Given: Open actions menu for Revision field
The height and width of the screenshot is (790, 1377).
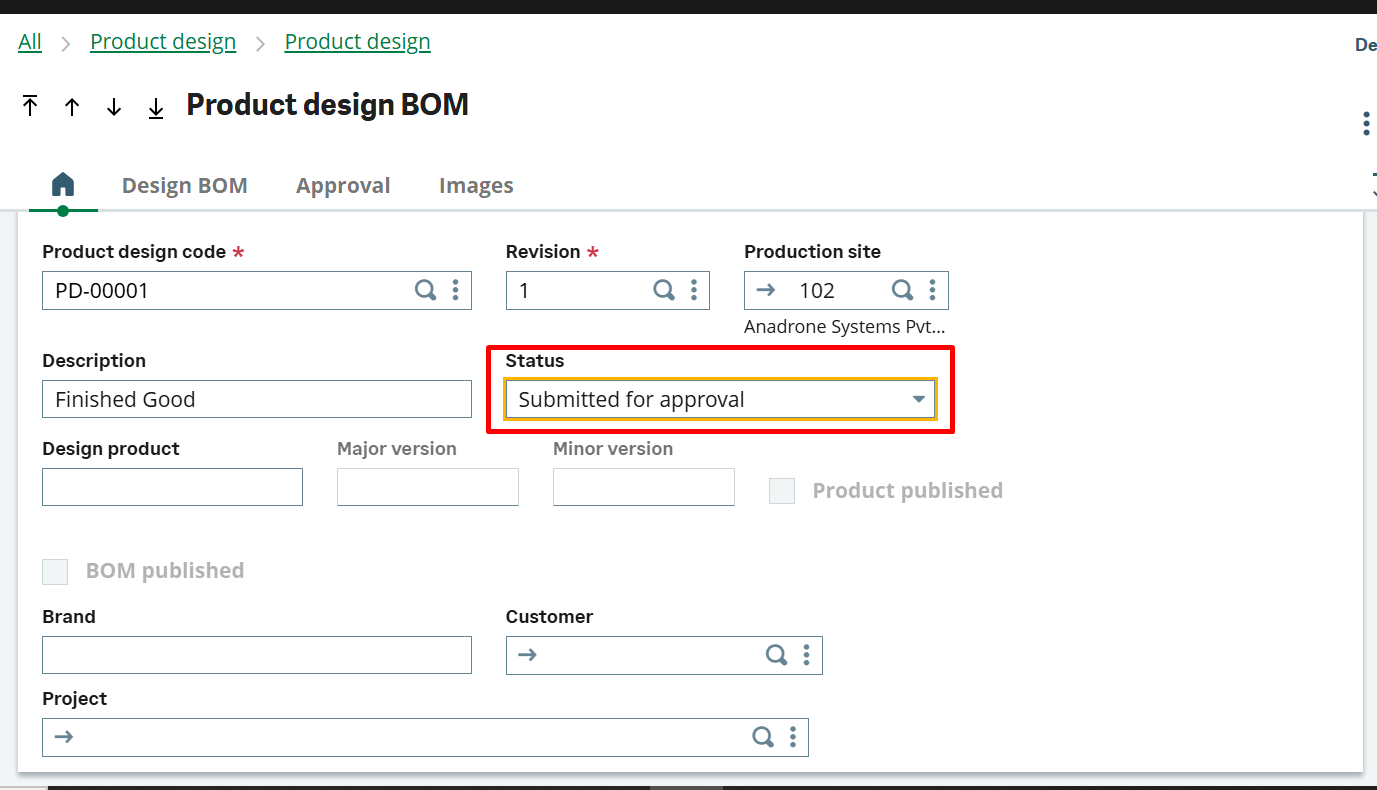Looking at the screenshot, I should coord(694,290).
